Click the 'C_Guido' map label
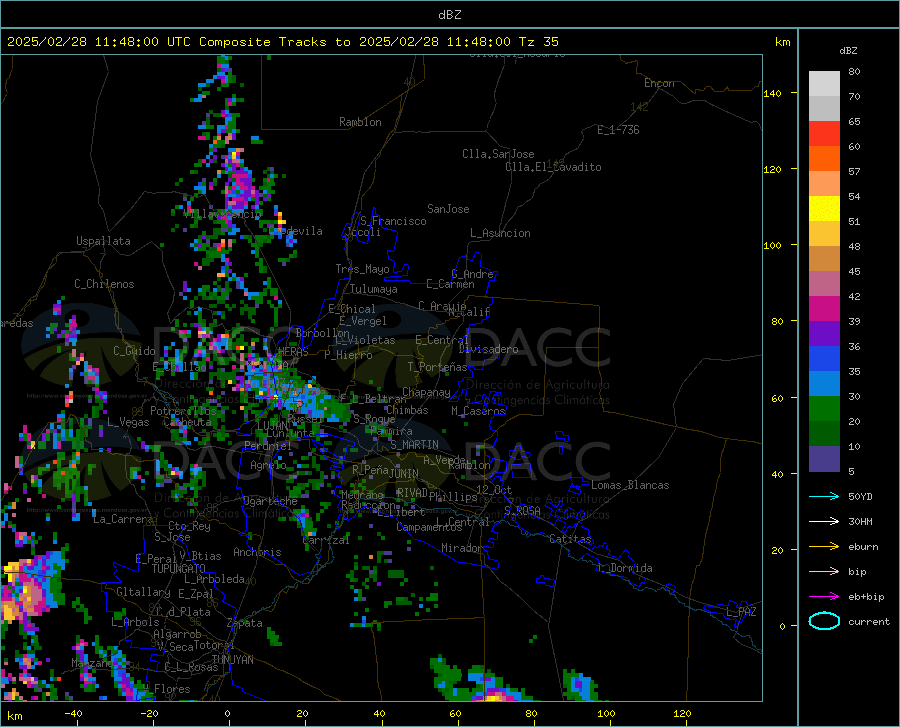 coord(134,351)
